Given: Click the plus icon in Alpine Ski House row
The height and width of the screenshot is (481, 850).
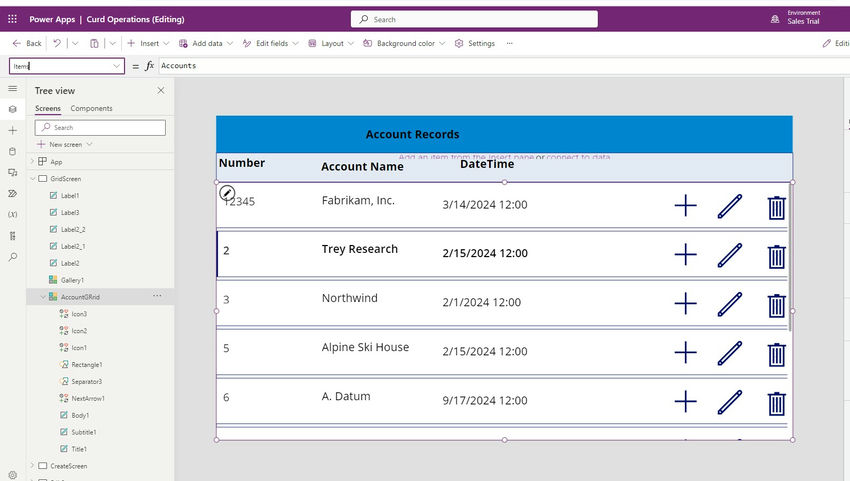Looking at the screenshot, I should [685, 352].
